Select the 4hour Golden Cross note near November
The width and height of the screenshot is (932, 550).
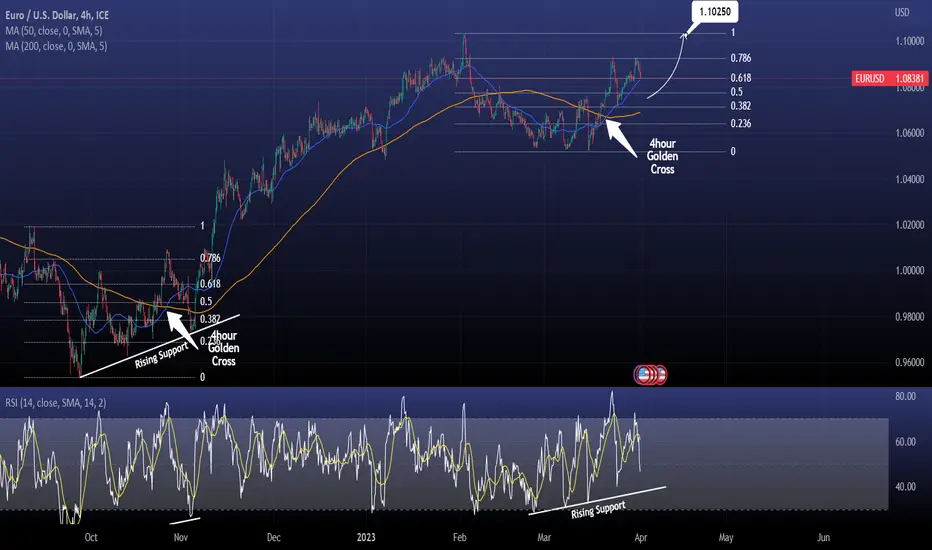[223, 348]
